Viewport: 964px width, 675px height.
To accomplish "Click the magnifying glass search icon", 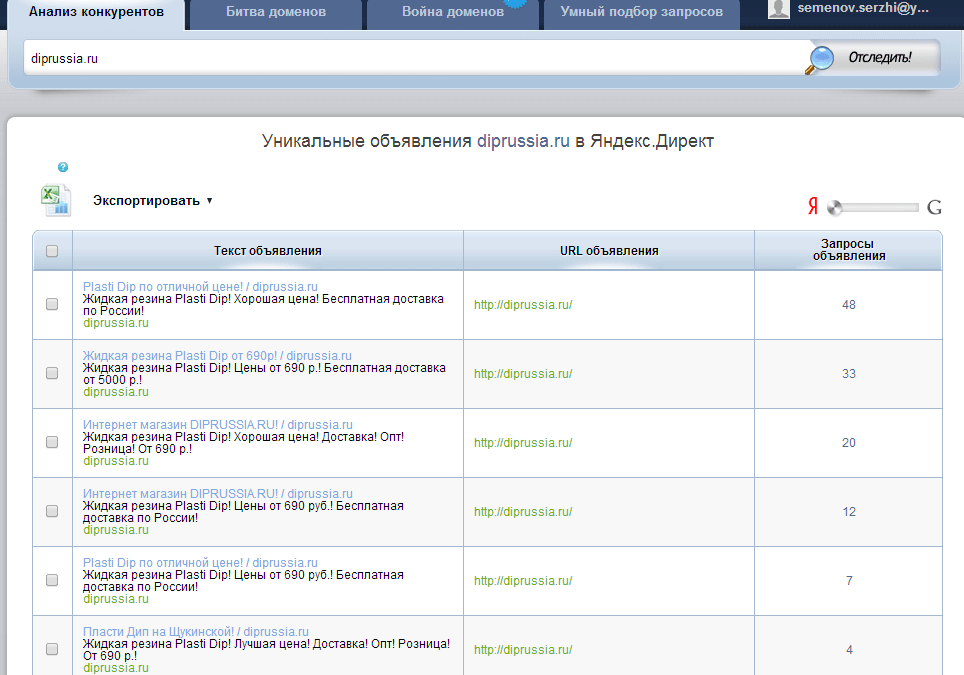I will (820, 59).
